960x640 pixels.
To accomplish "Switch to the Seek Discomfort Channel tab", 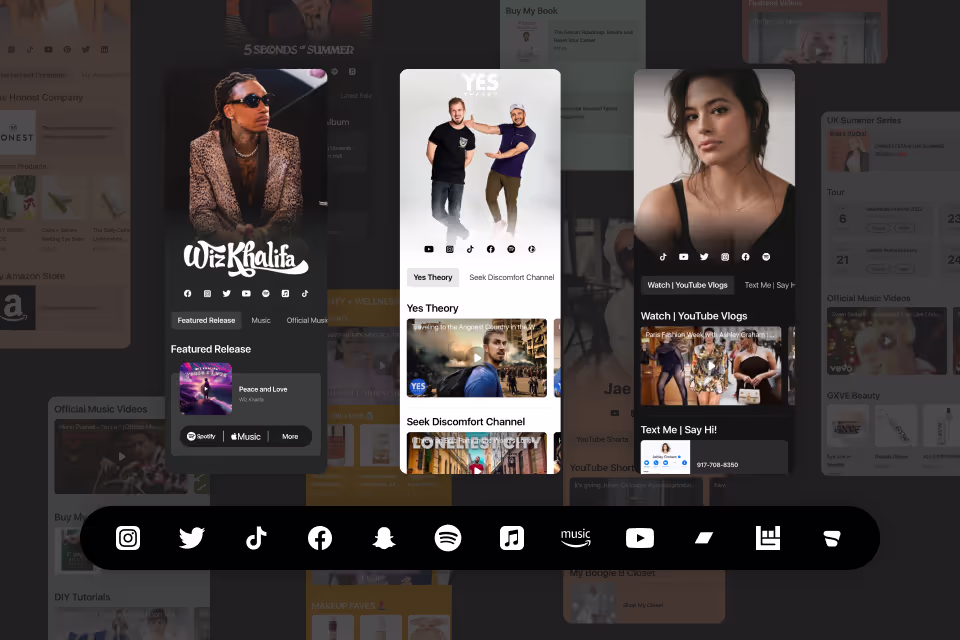I will (512, 277).
